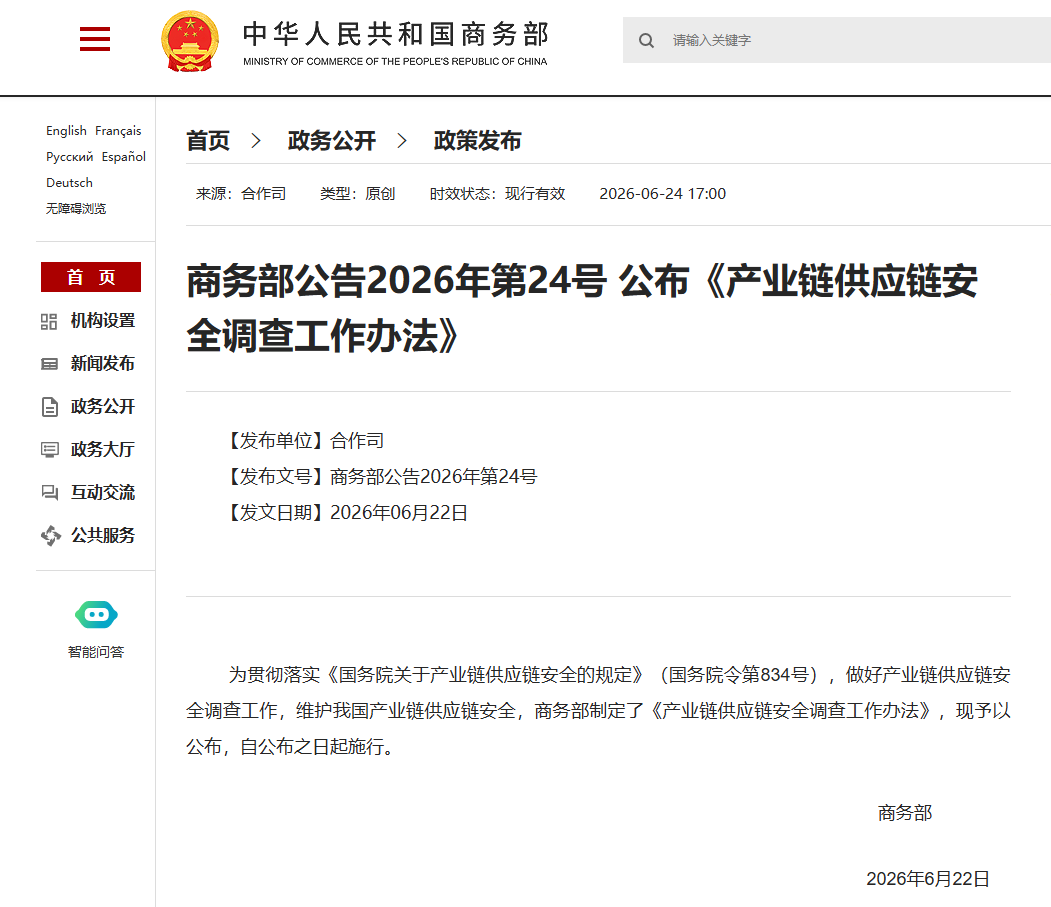Go to 首页 in breadcrumb
This screenshot has height=907, width=1051.
(x=208, y=141)
